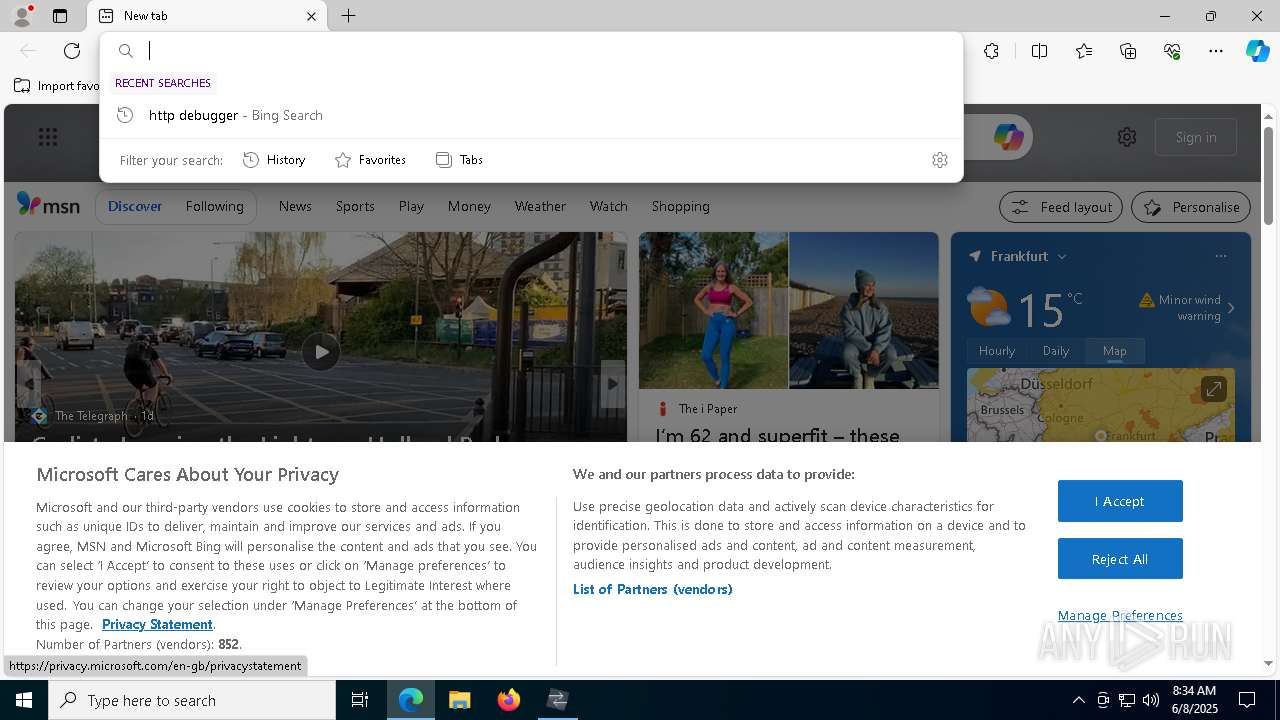Close the New tab tab
The height and width of the screenshot is (720, 1280).
311,16
